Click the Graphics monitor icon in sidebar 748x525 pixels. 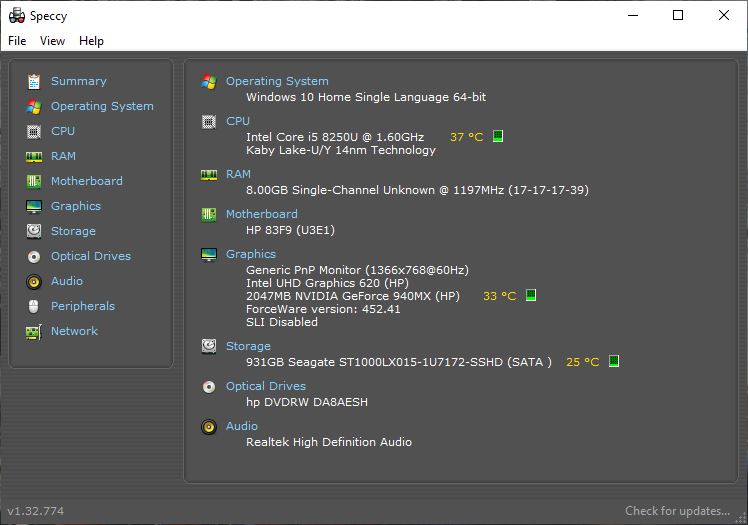34,206
